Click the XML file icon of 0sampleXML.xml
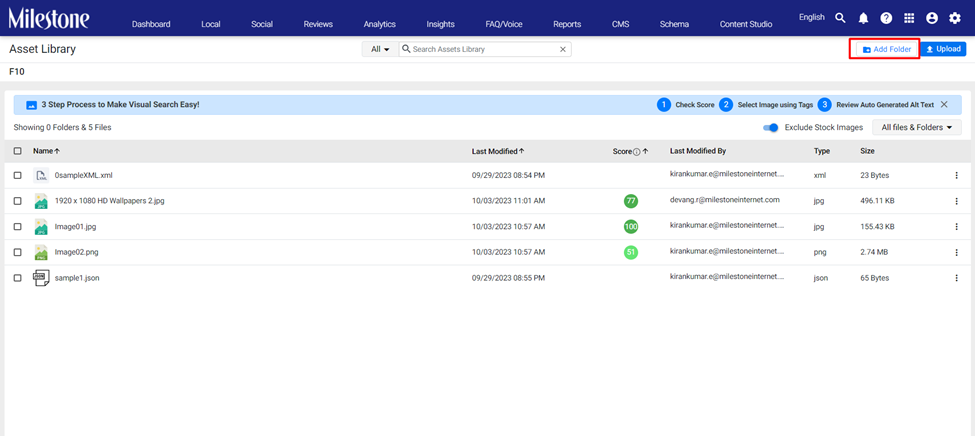975x436 pixels. [41, 175]
